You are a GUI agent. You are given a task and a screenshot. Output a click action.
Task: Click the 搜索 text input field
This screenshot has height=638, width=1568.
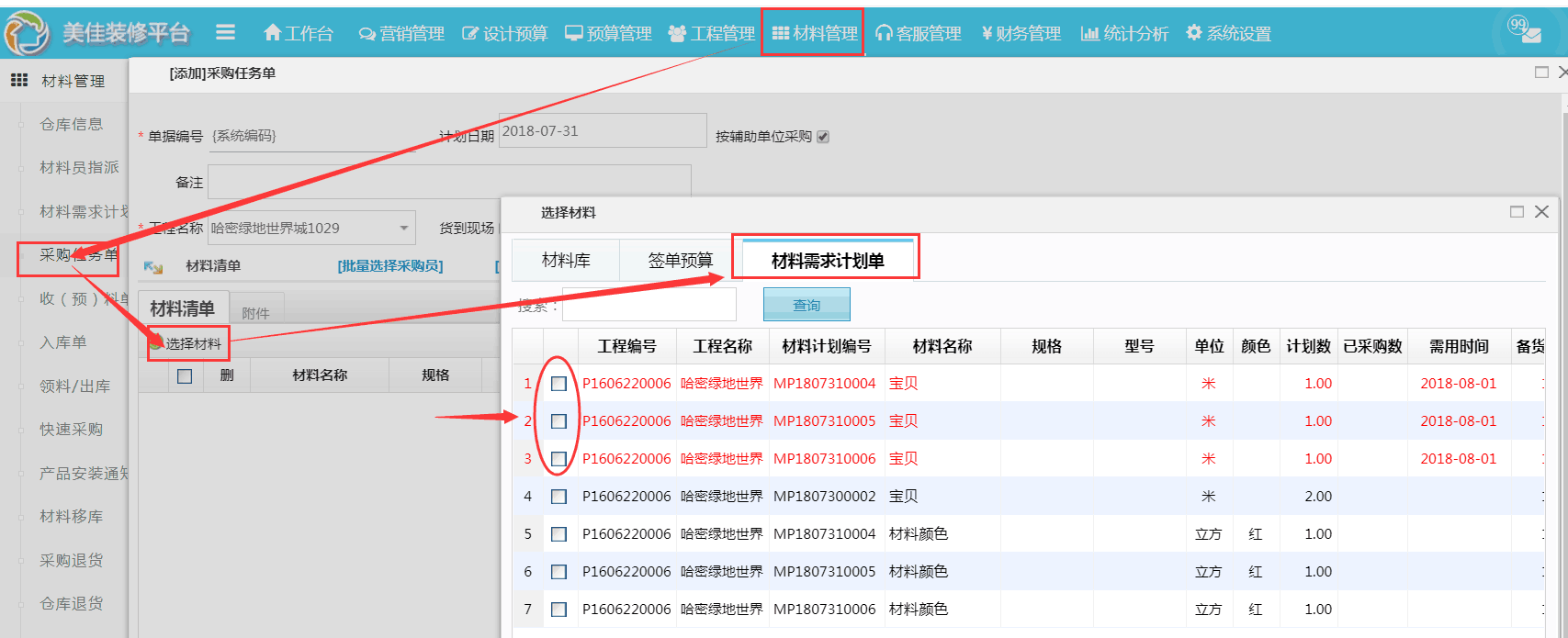point(649,305)
